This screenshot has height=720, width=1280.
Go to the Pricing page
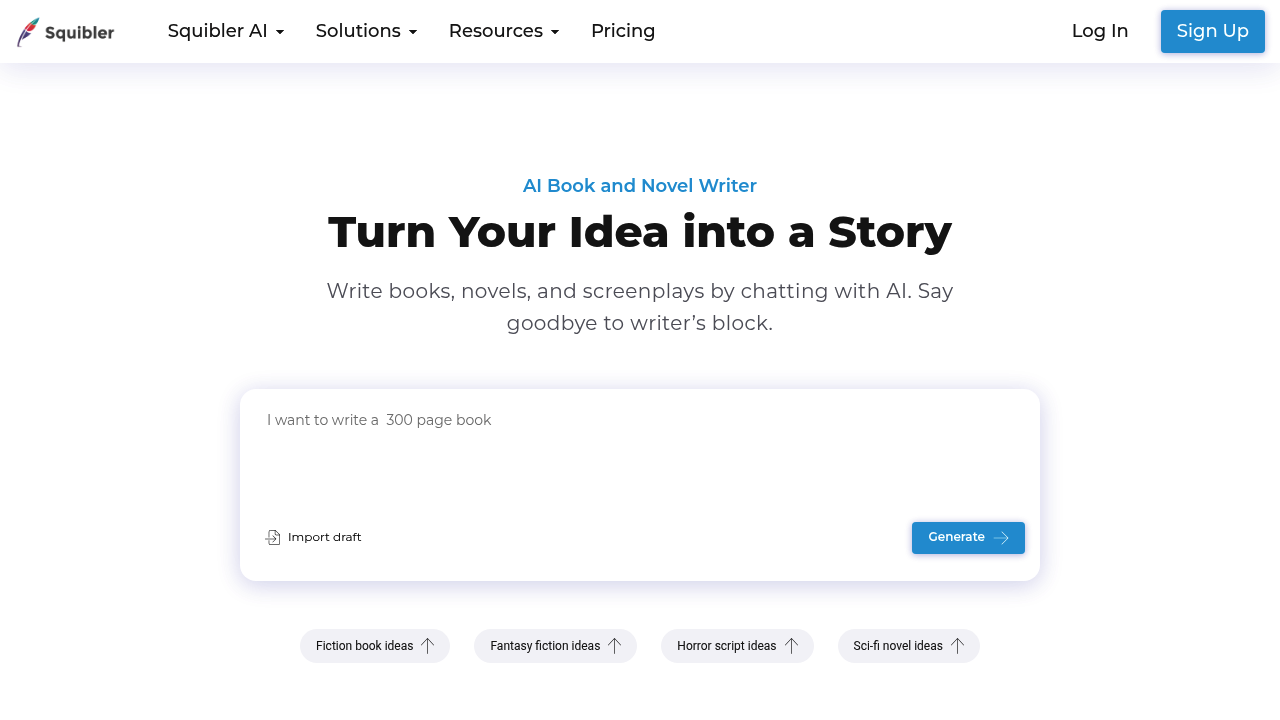tap(623, 31)
